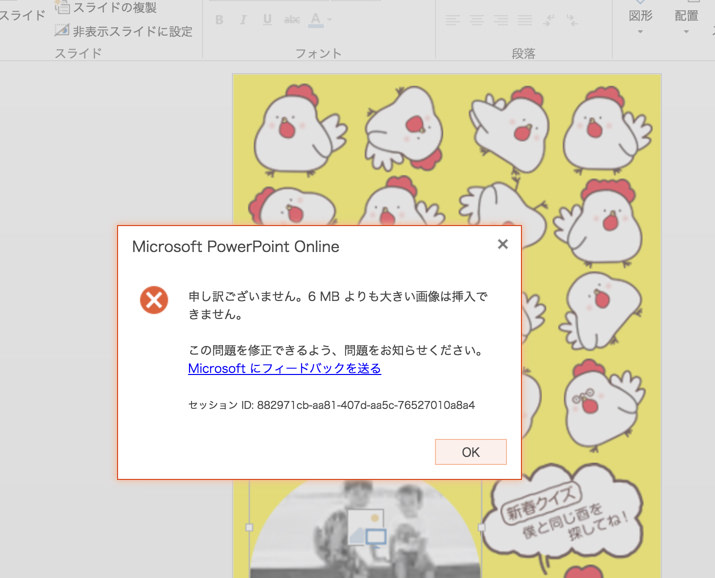
Task: Click the 新春クイズ speech bubble on slide
Action: pyautogui.click(x=562, y=510)
